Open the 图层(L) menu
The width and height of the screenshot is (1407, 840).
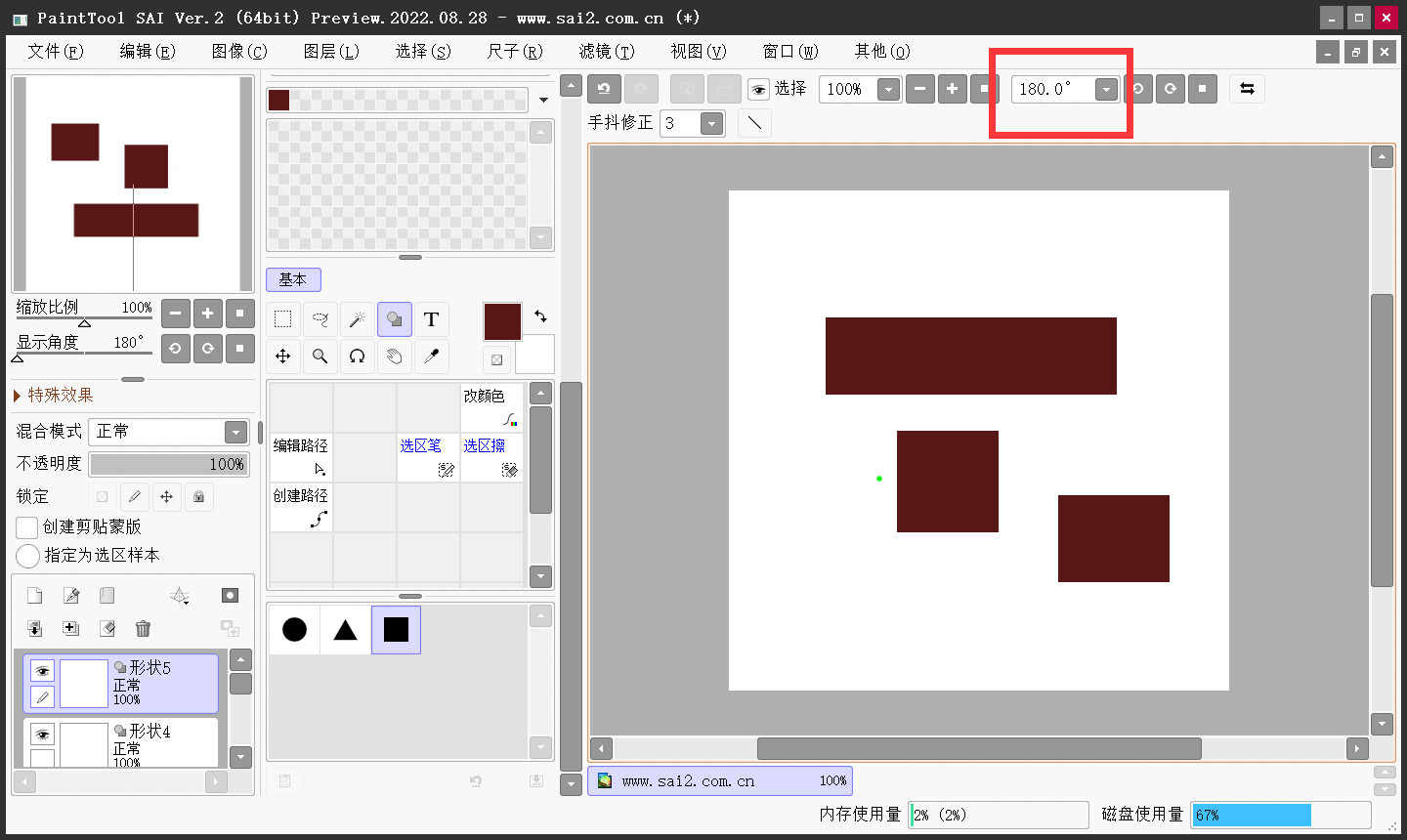(331, 51)
